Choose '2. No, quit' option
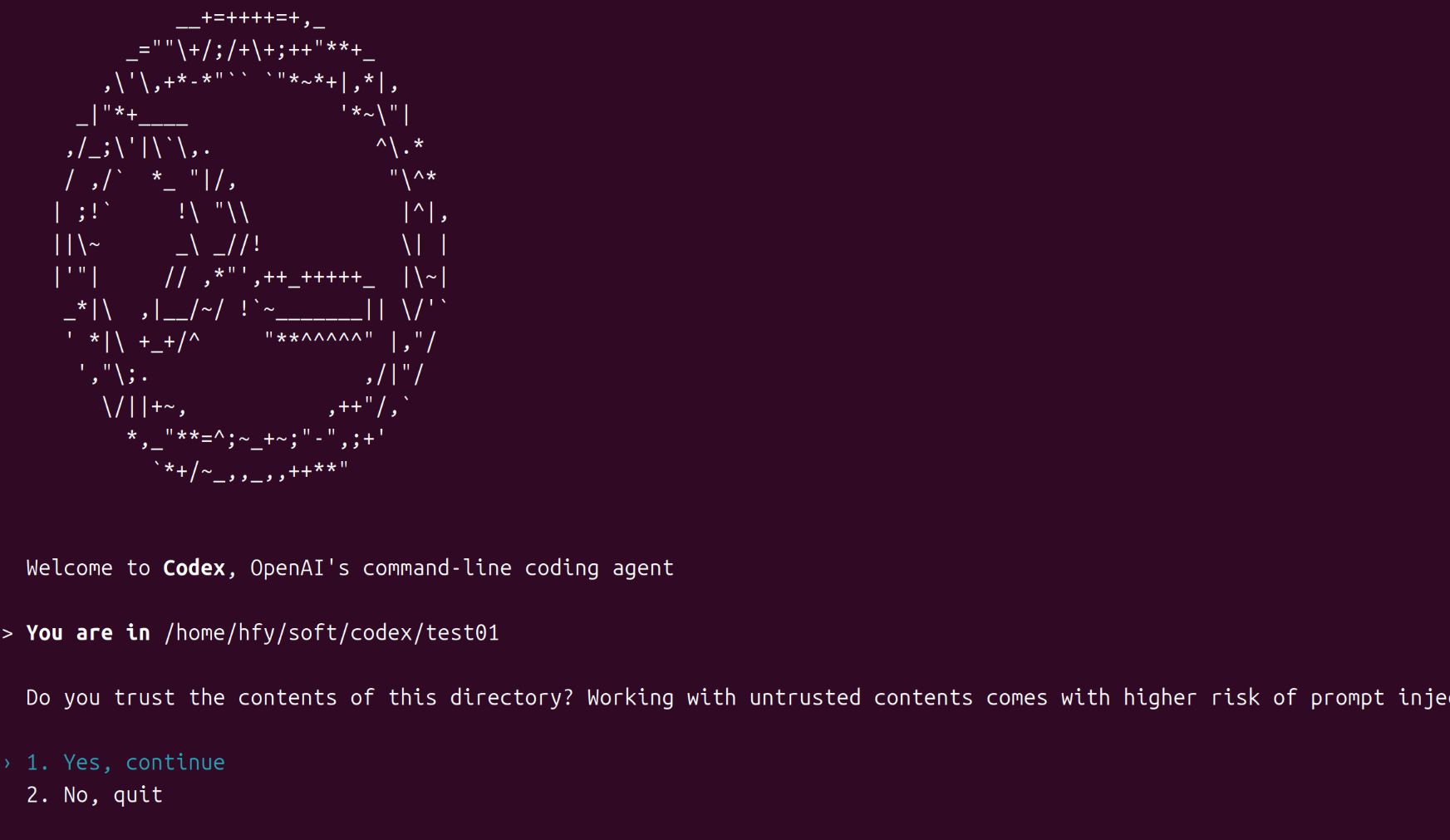This screenshot has height=840, width=1450. tap(94, 794)
